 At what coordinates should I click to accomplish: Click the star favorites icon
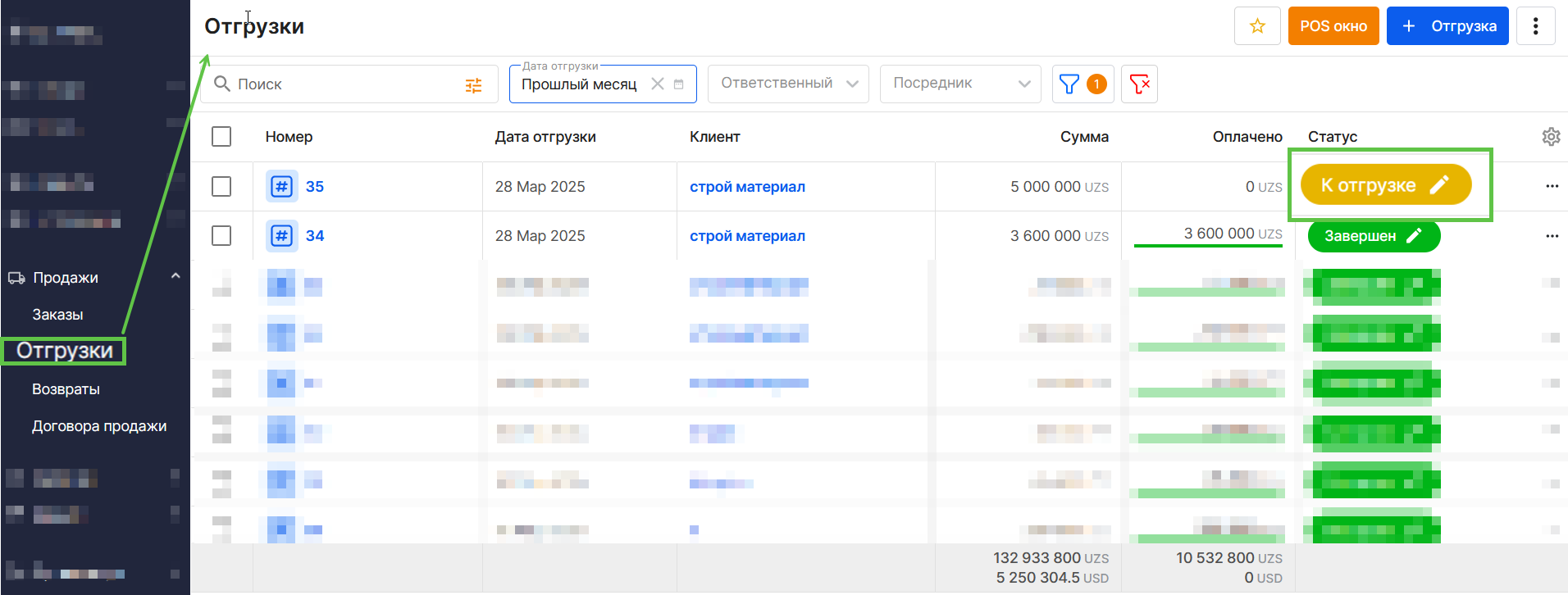(x=1256, y=26)
